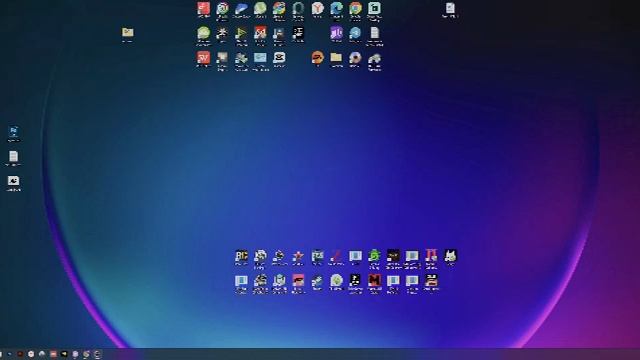The width and height of the screenshot is (640, 360).
Task: Select the text document icon below the Ps shortcut
Action: click(x=13, y=156)
